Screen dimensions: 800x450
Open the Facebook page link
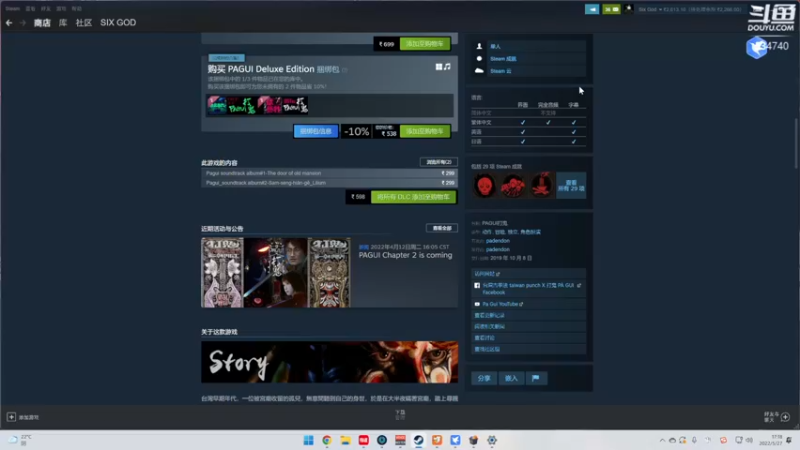click(528, 289)
